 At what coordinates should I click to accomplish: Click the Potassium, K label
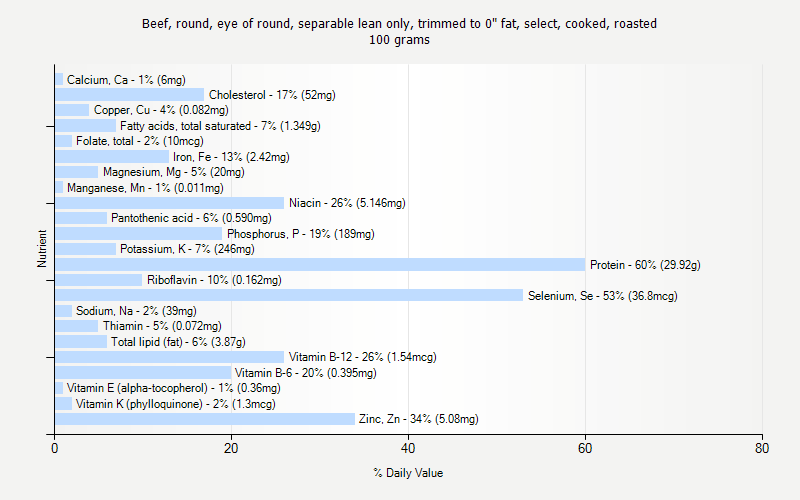[187, 249]
